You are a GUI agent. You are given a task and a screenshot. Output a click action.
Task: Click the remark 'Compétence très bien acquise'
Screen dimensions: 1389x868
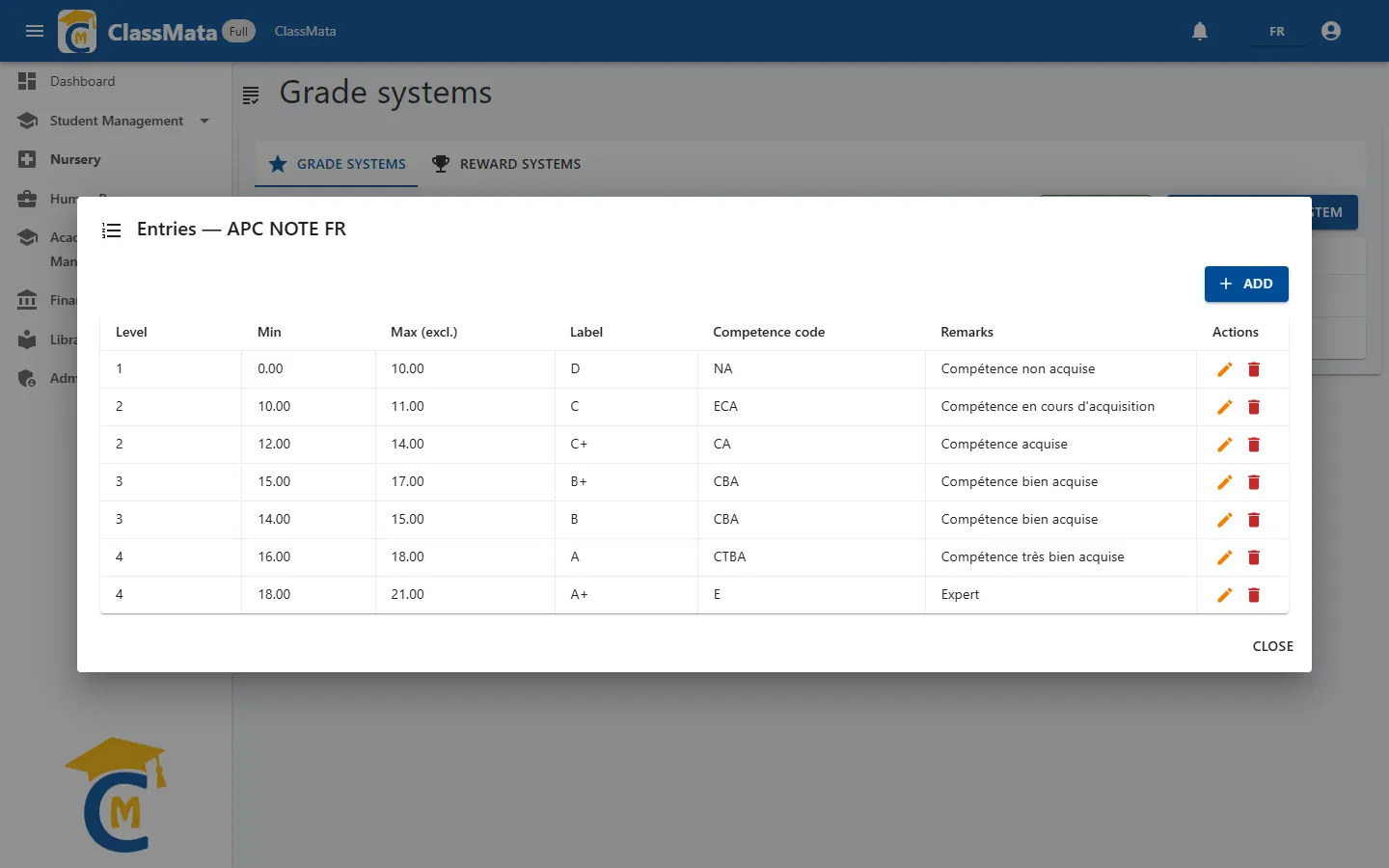coord(1032,556)
